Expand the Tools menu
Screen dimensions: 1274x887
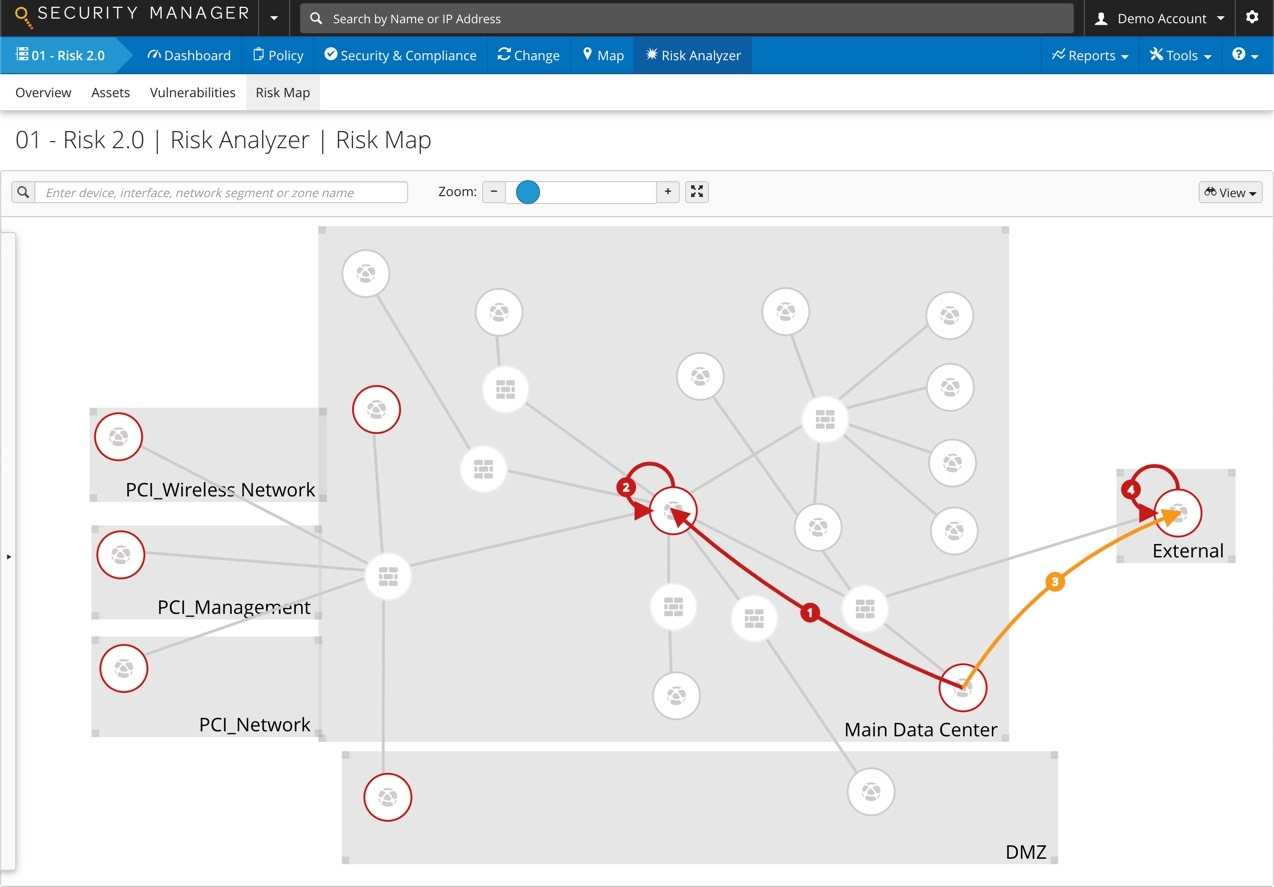point(1180,55)
